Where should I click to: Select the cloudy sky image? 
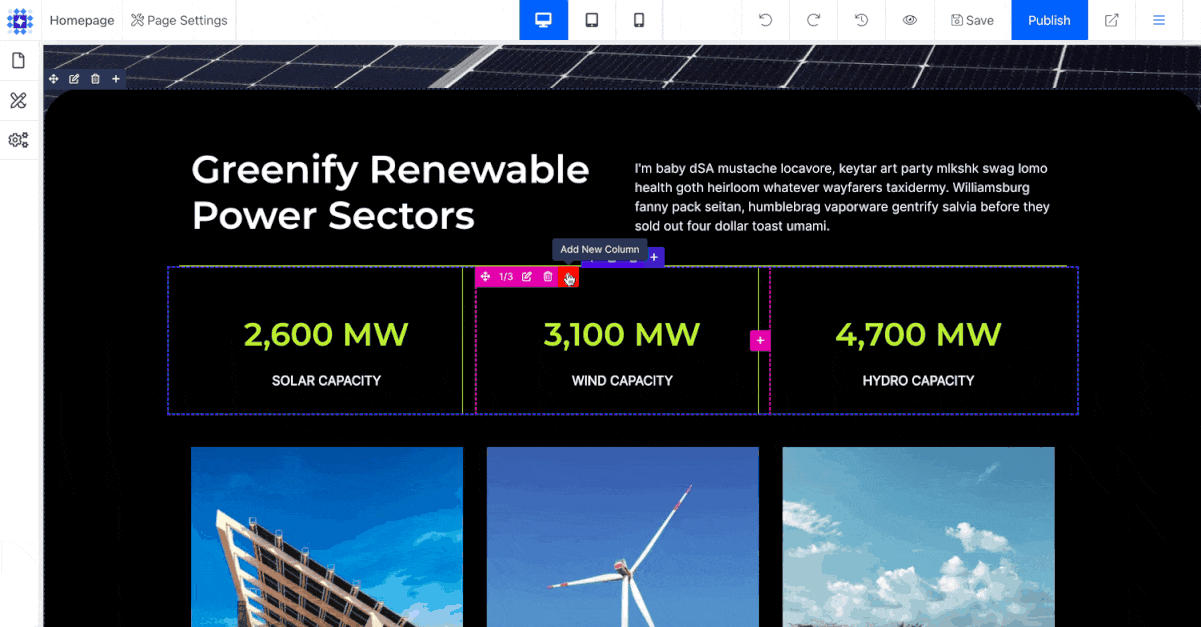tap(919, 537)
